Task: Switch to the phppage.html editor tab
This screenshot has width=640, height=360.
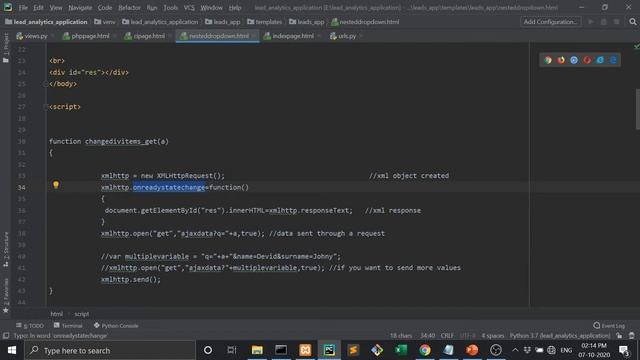Action: pos(90,36)
